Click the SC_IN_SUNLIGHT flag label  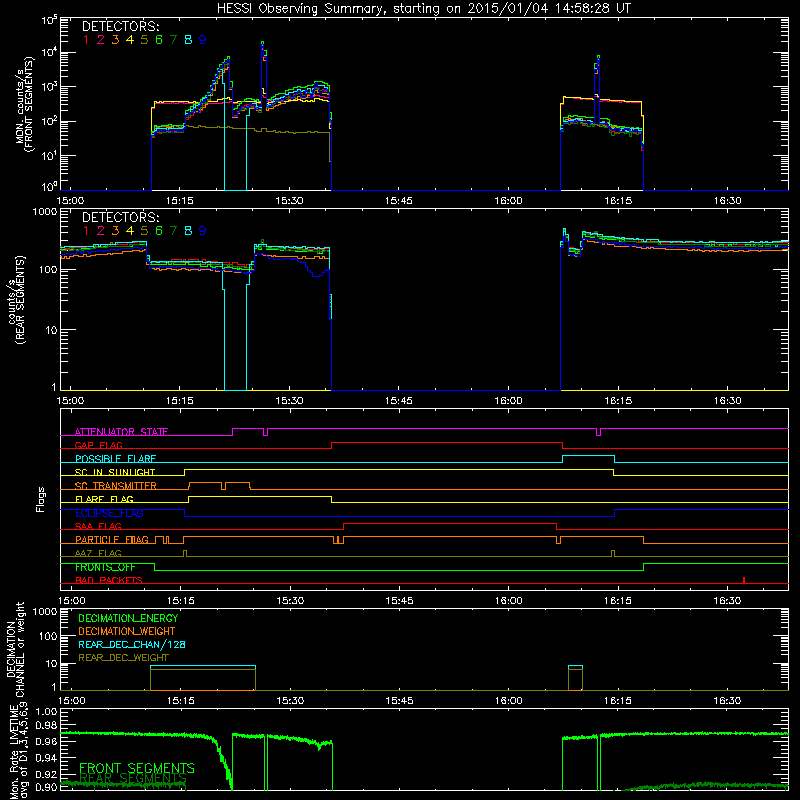[x=115, y=472]
